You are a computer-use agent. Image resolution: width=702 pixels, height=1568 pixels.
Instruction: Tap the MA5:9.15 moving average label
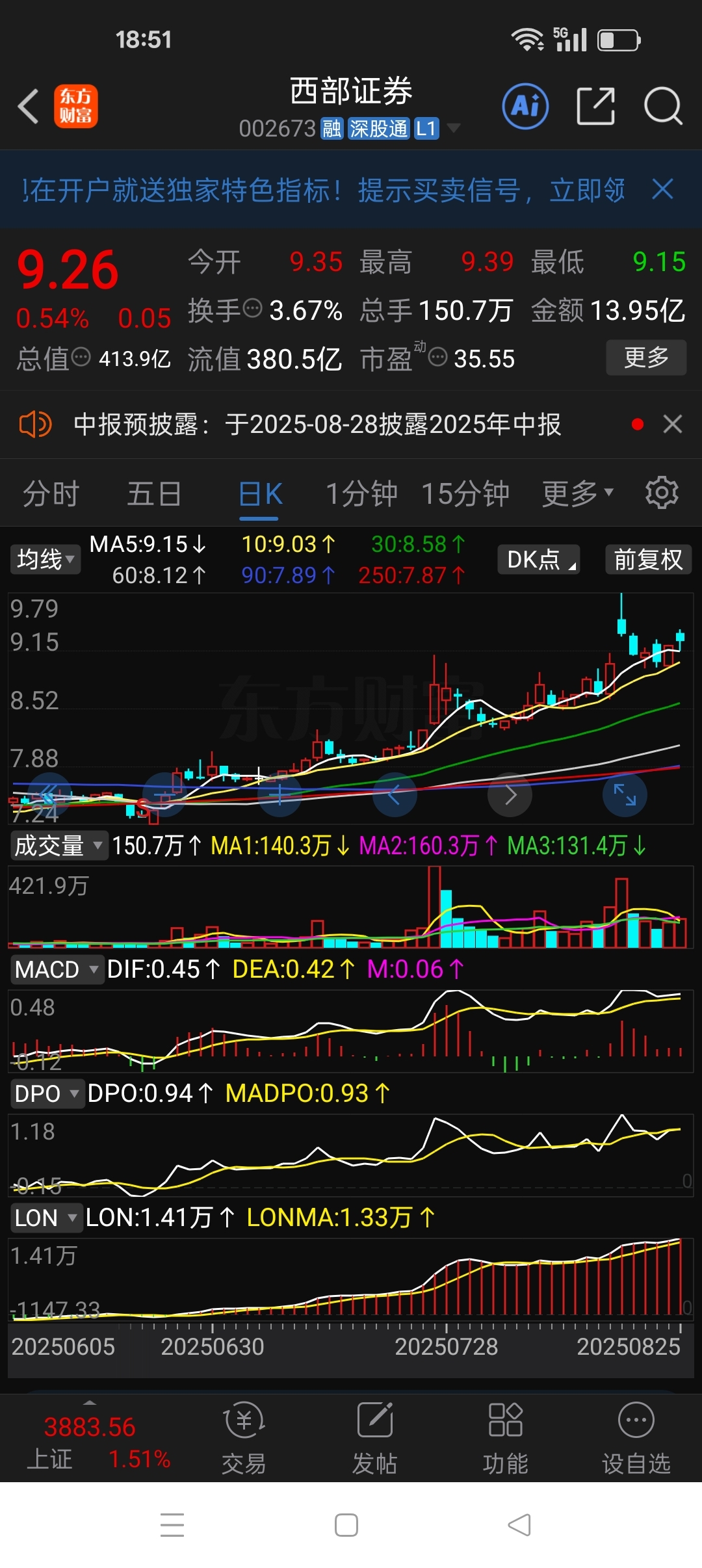tap(148, 544)
